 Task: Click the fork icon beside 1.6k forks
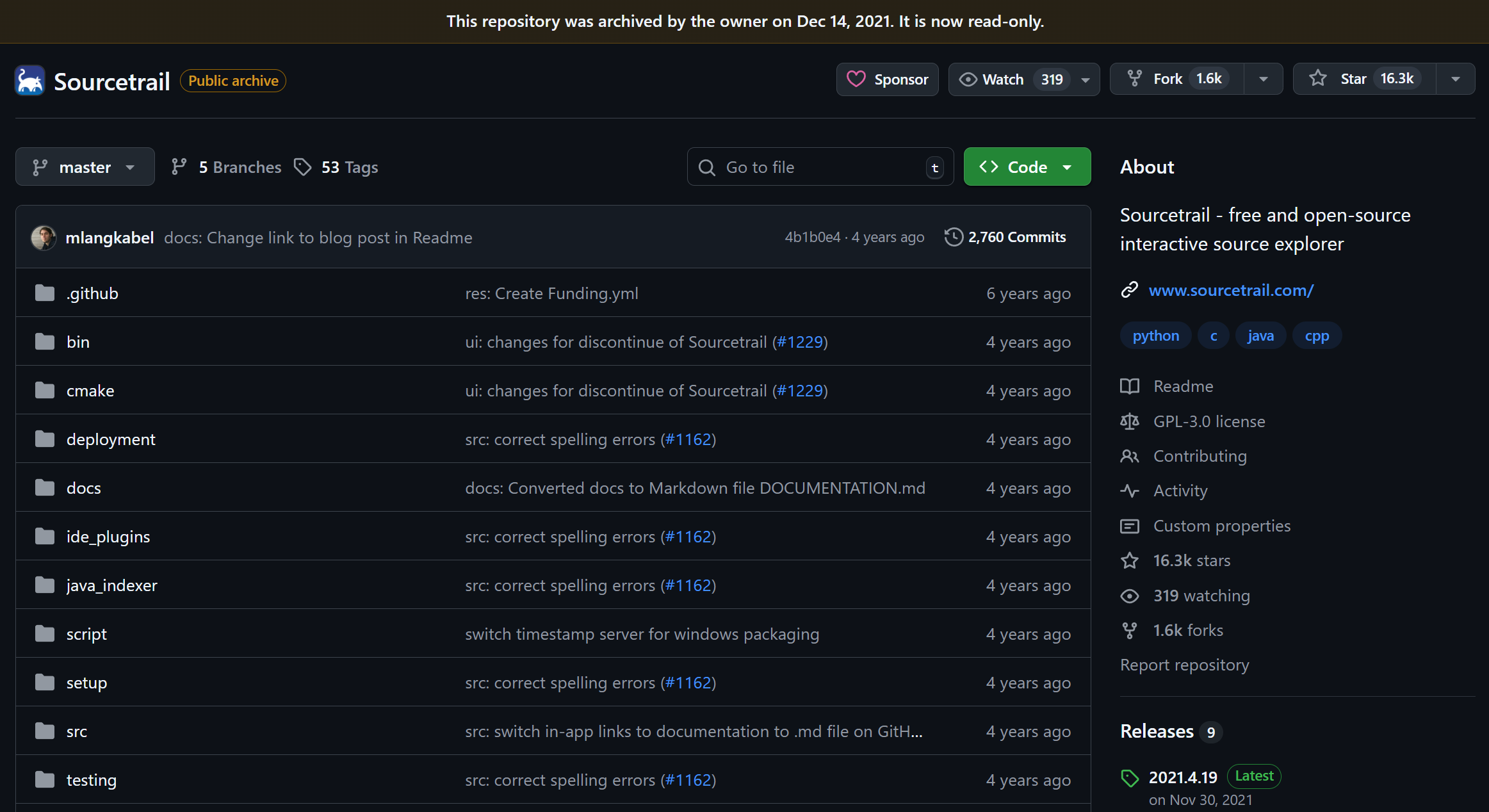click(x=1130, y=631)
